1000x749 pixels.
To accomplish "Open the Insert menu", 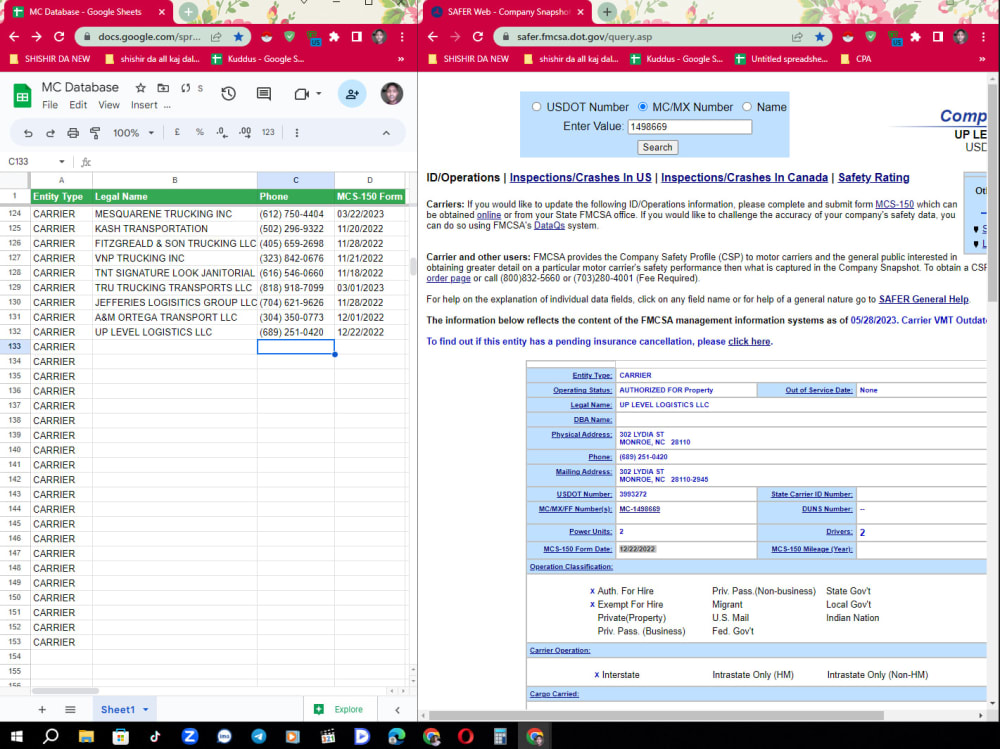I will 144,105.
